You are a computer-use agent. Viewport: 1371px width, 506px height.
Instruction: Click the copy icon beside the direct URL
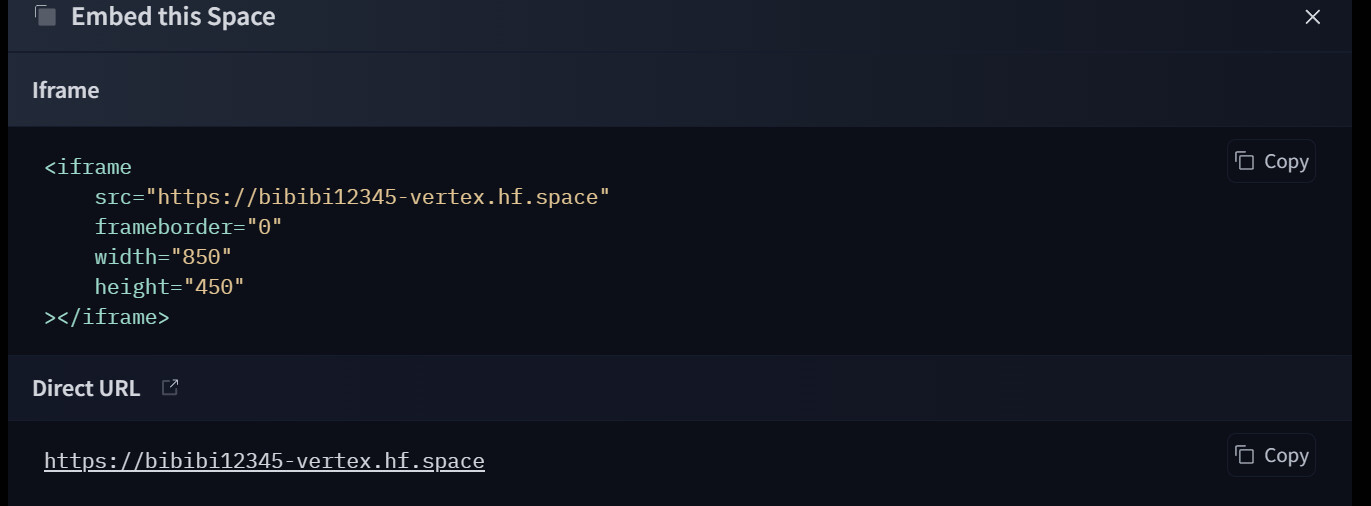click(x=1244, y=455)
